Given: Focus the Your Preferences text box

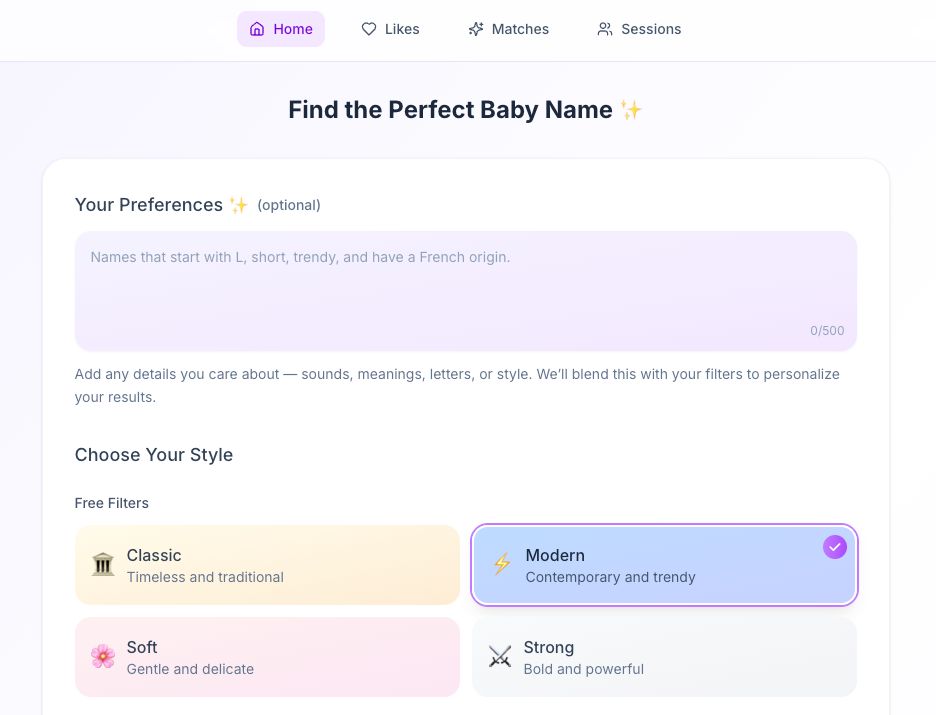Looking at the screenshot, I should tap(465, 290).
